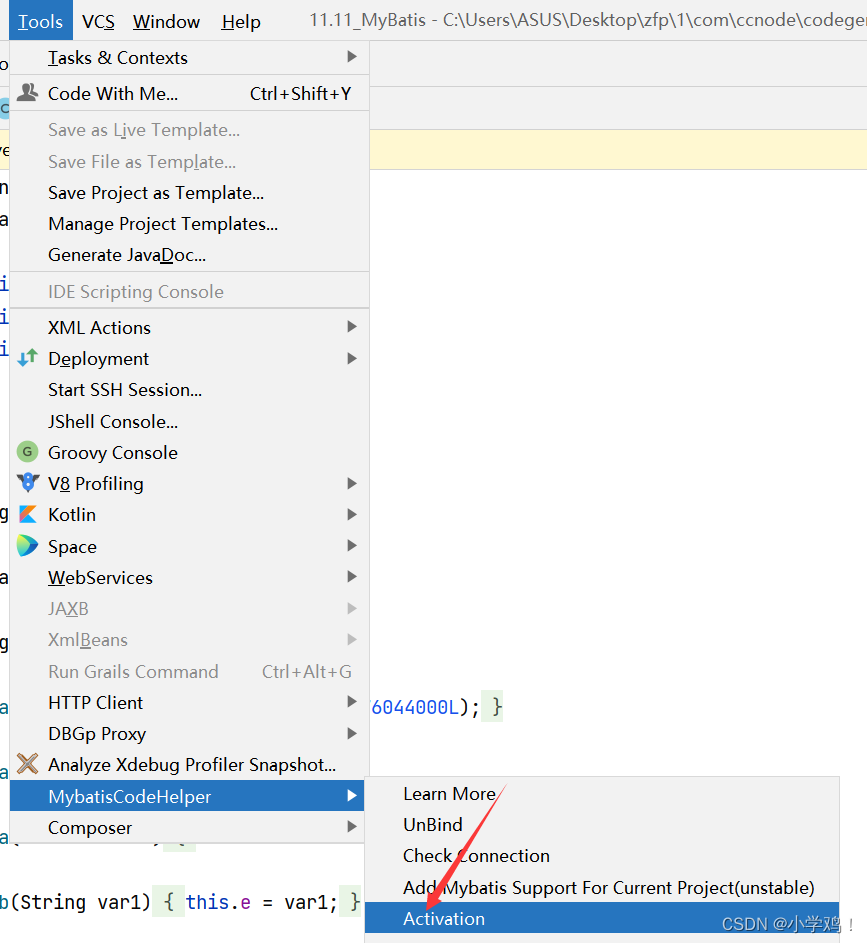Select the Deployment menu entry
867x943 pixels.
[x=189, y=358]
